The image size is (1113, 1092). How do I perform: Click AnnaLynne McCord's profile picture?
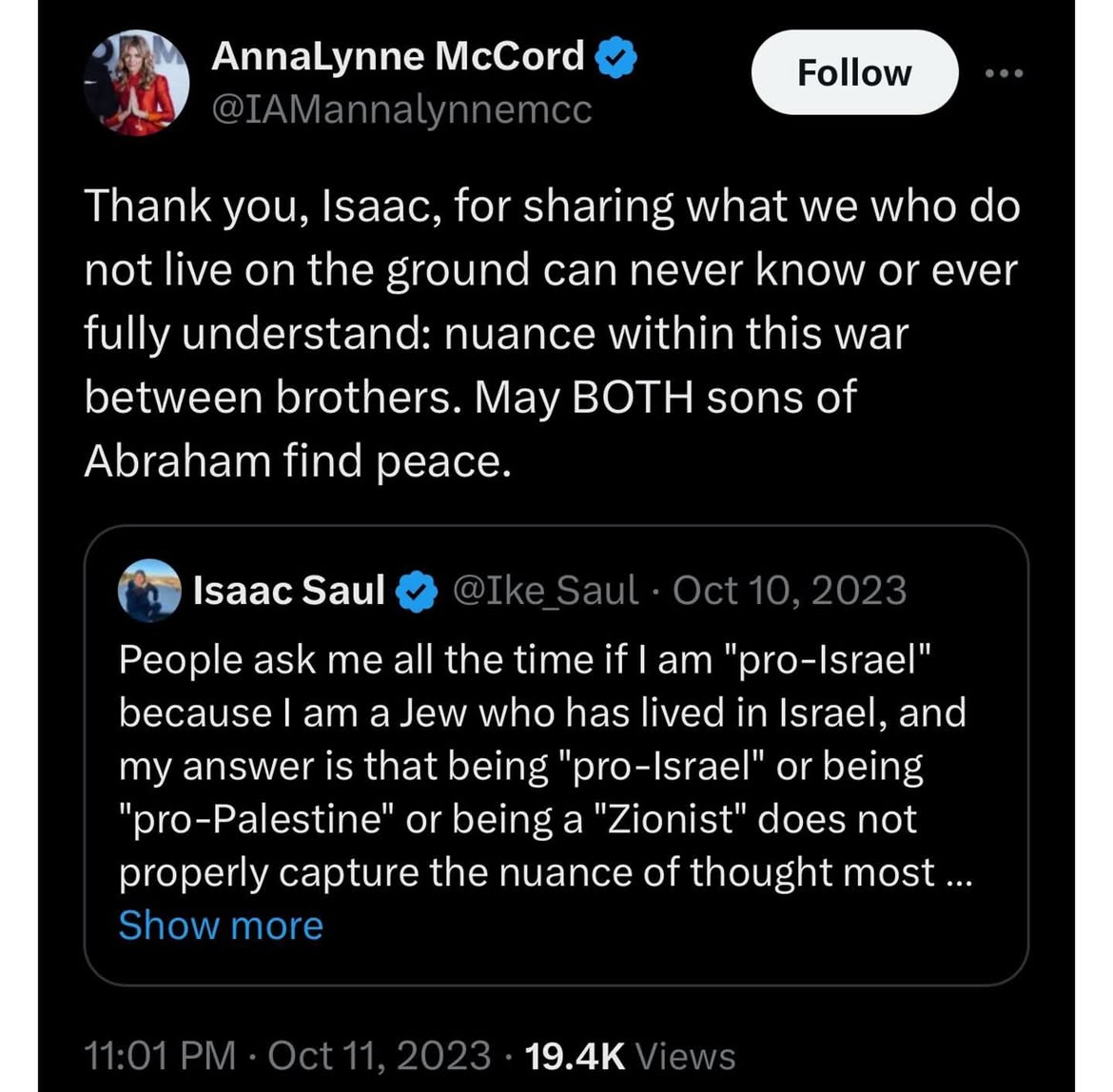(x=134, y=88)
